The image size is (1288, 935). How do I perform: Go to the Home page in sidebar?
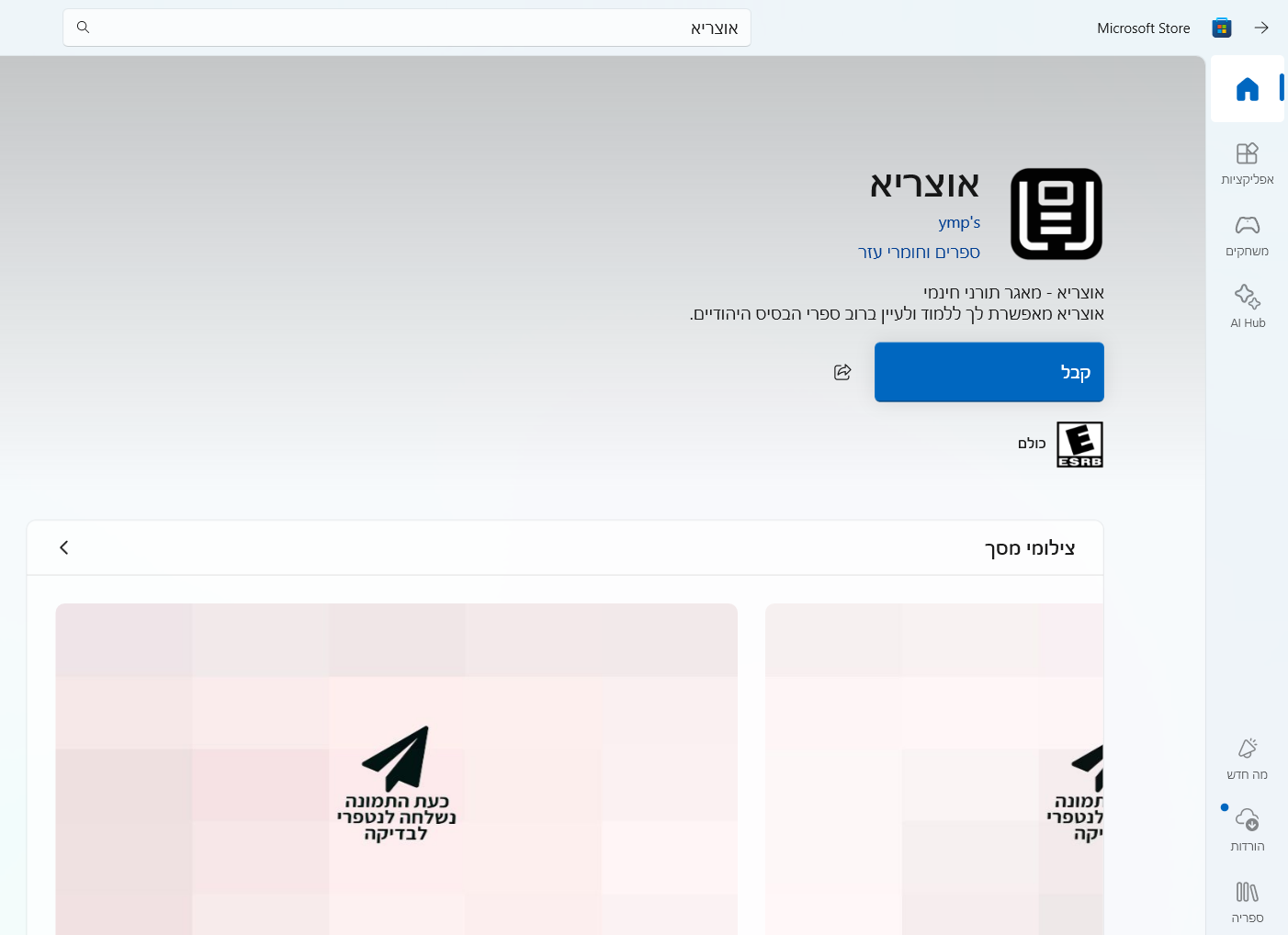1247,89
